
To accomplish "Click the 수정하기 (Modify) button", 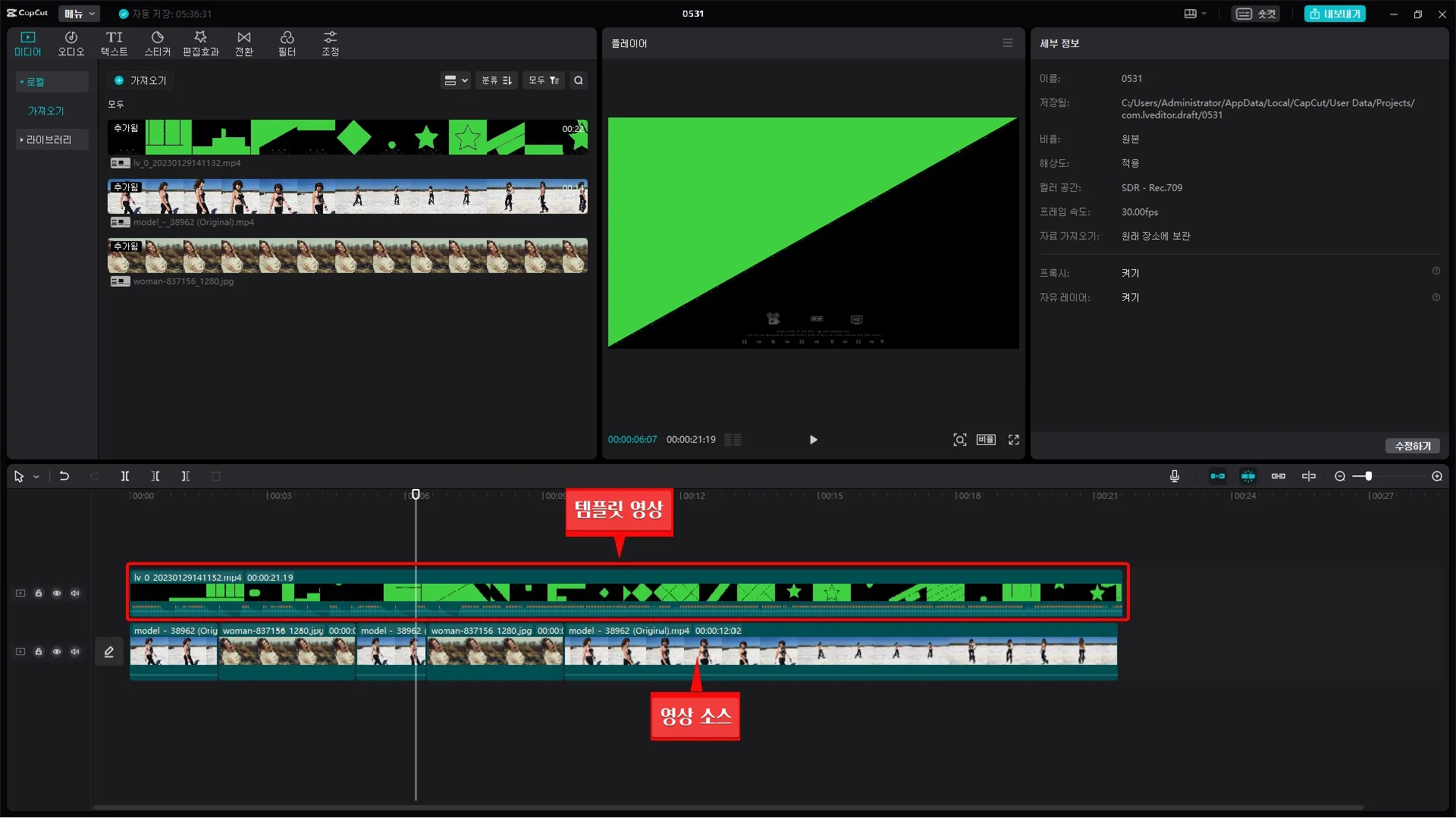I will click(1413, 446).
